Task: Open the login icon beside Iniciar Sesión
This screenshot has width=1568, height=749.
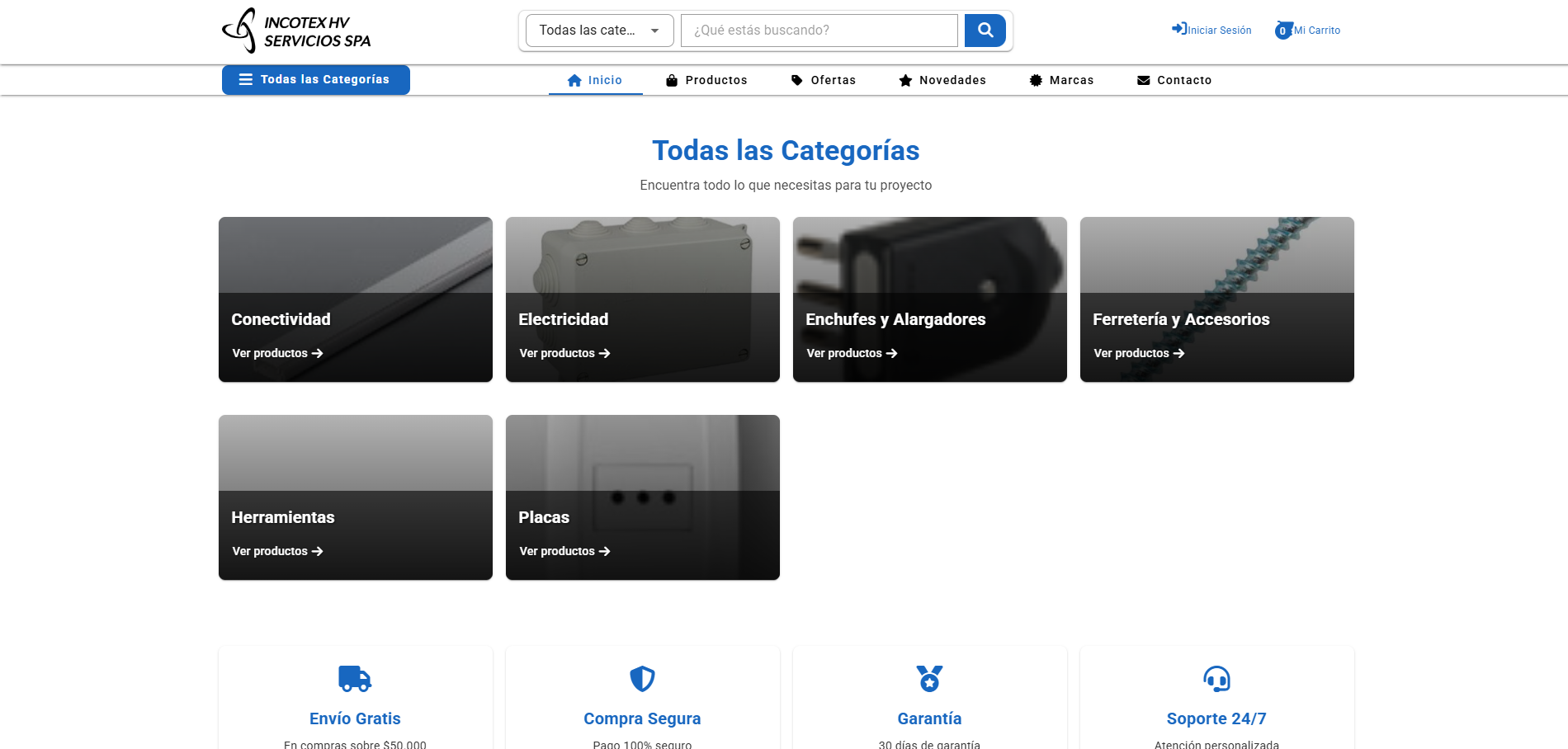Action: (x=1178, y=28)
